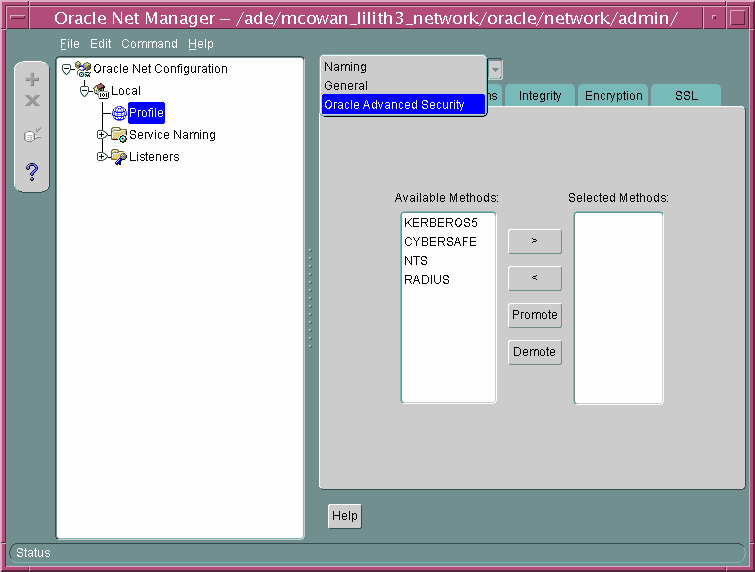The width and height of the screenshot is (755, 572).
Task: Select Naming in the dropdown list
Action: [346, 67]
